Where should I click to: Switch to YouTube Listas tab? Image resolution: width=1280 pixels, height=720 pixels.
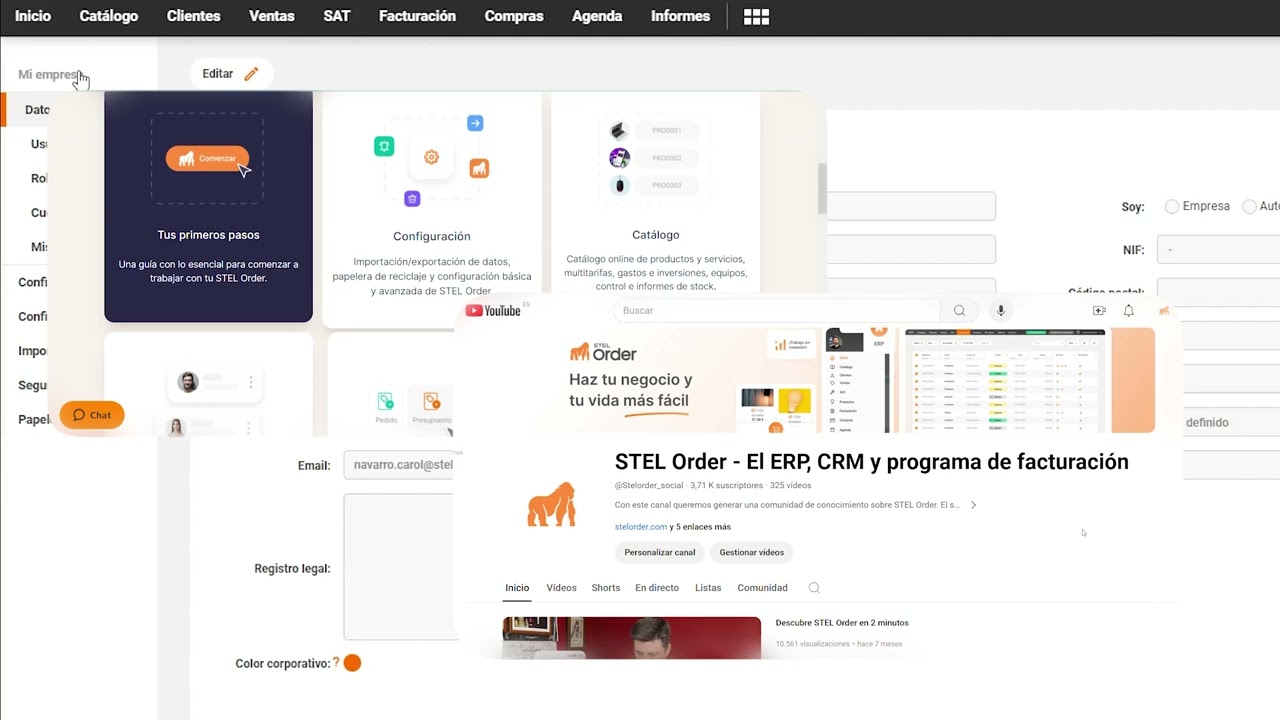point(708,588)
